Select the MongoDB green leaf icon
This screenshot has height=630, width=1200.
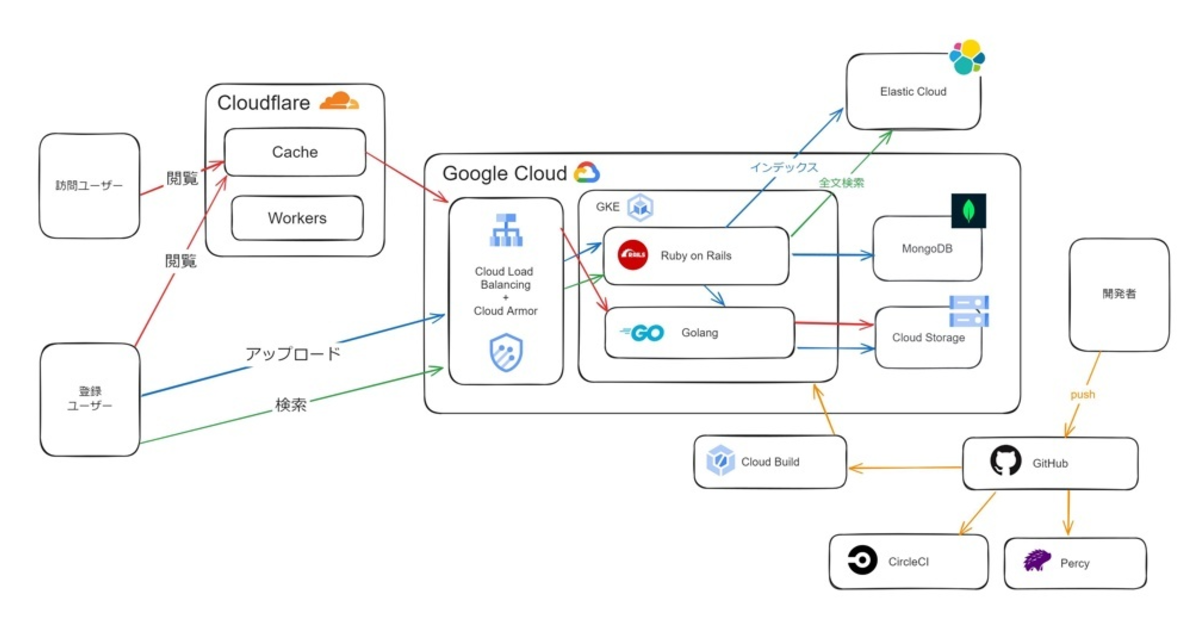969,211
